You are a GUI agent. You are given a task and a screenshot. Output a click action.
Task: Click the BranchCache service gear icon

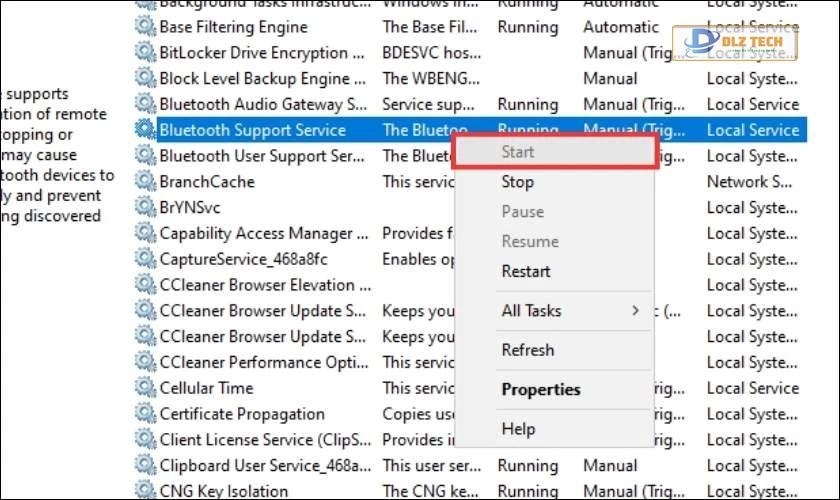tap(146, 182)
